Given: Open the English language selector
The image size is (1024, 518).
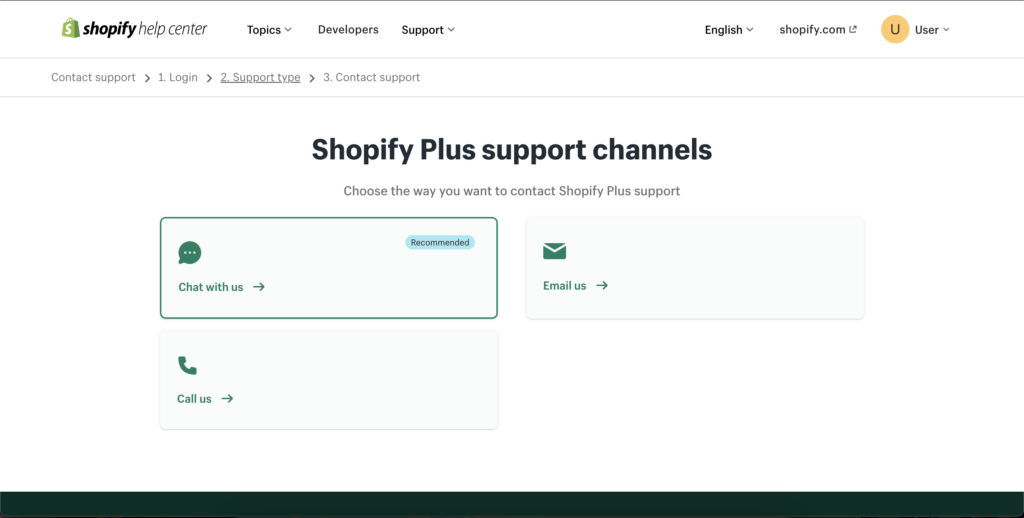Looking at the screenshot, I should [729, 30].
